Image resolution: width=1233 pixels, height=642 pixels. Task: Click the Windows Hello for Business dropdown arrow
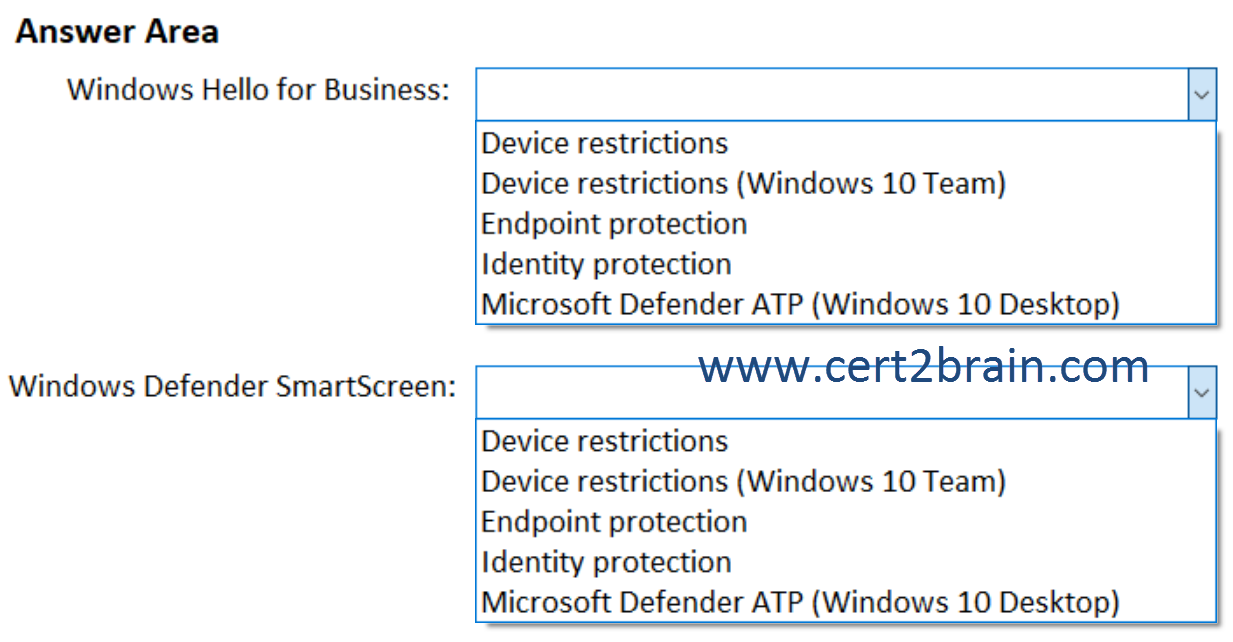pyautogui.click(x=1202, y=95)
